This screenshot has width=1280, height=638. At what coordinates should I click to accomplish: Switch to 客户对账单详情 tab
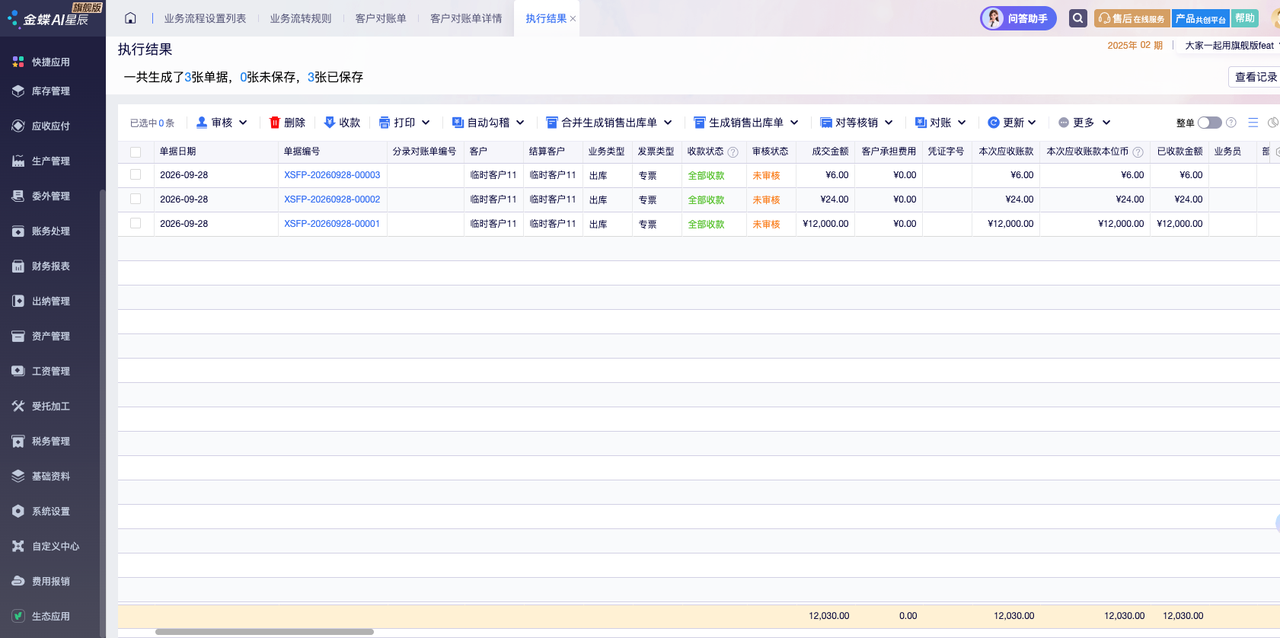[466, 18]
